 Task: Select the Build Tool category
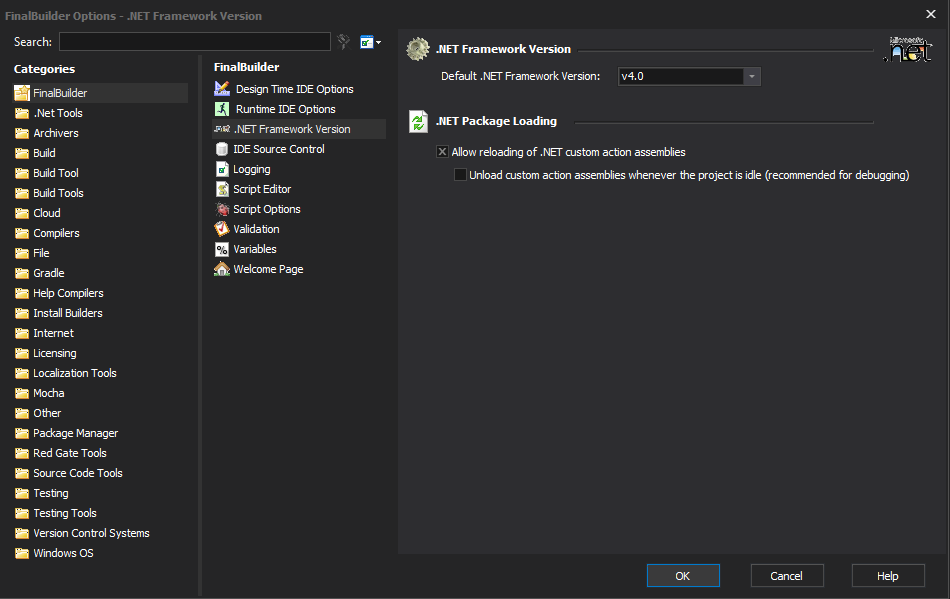coord(56,173)
